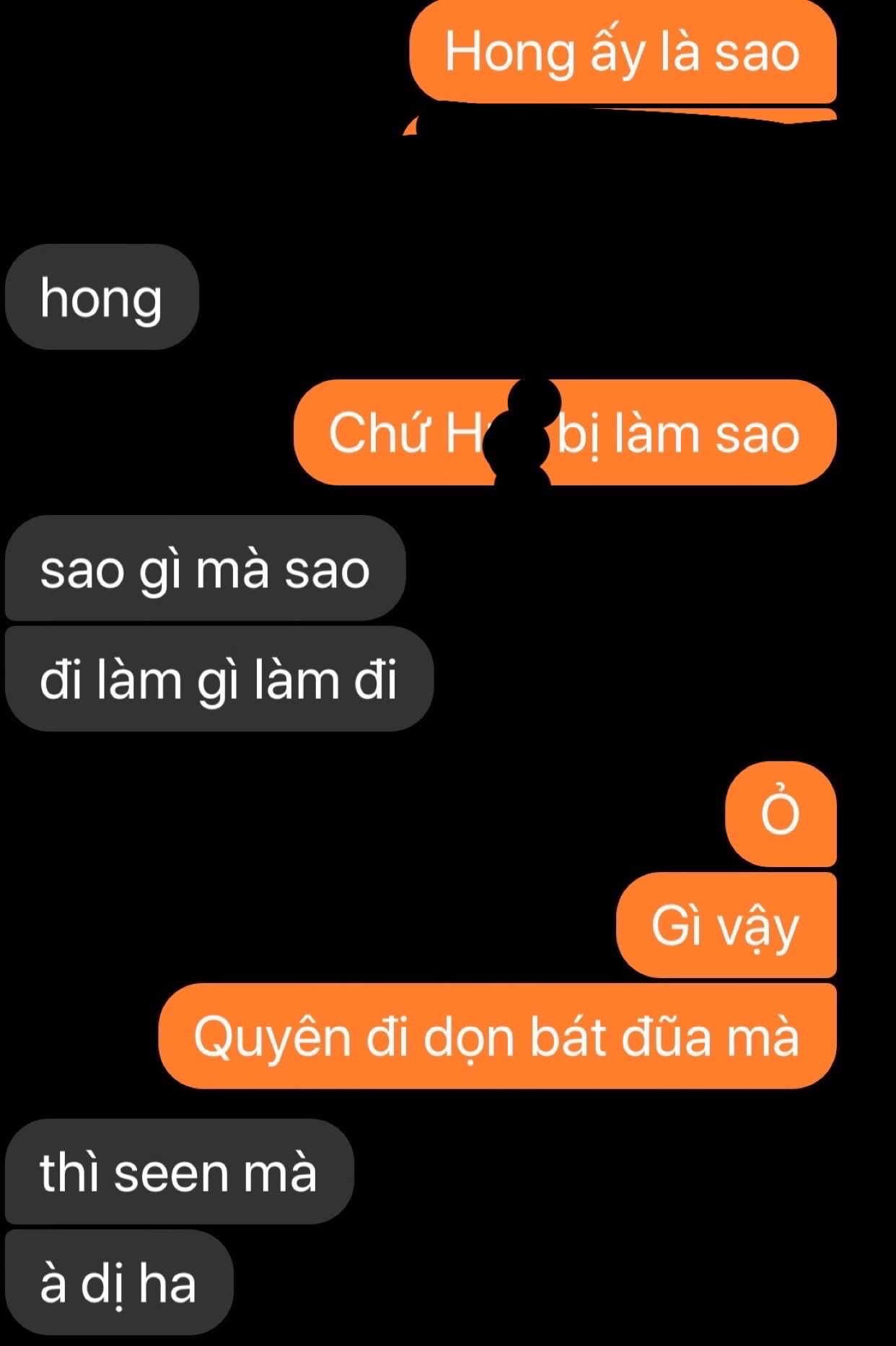Image resolution: width=896 pixels, height=1346 pixels.
Task: Tap the "Quyên đi dọn bát đũa mà" message
Action: pyautogui.click(x=497, y=1036)
